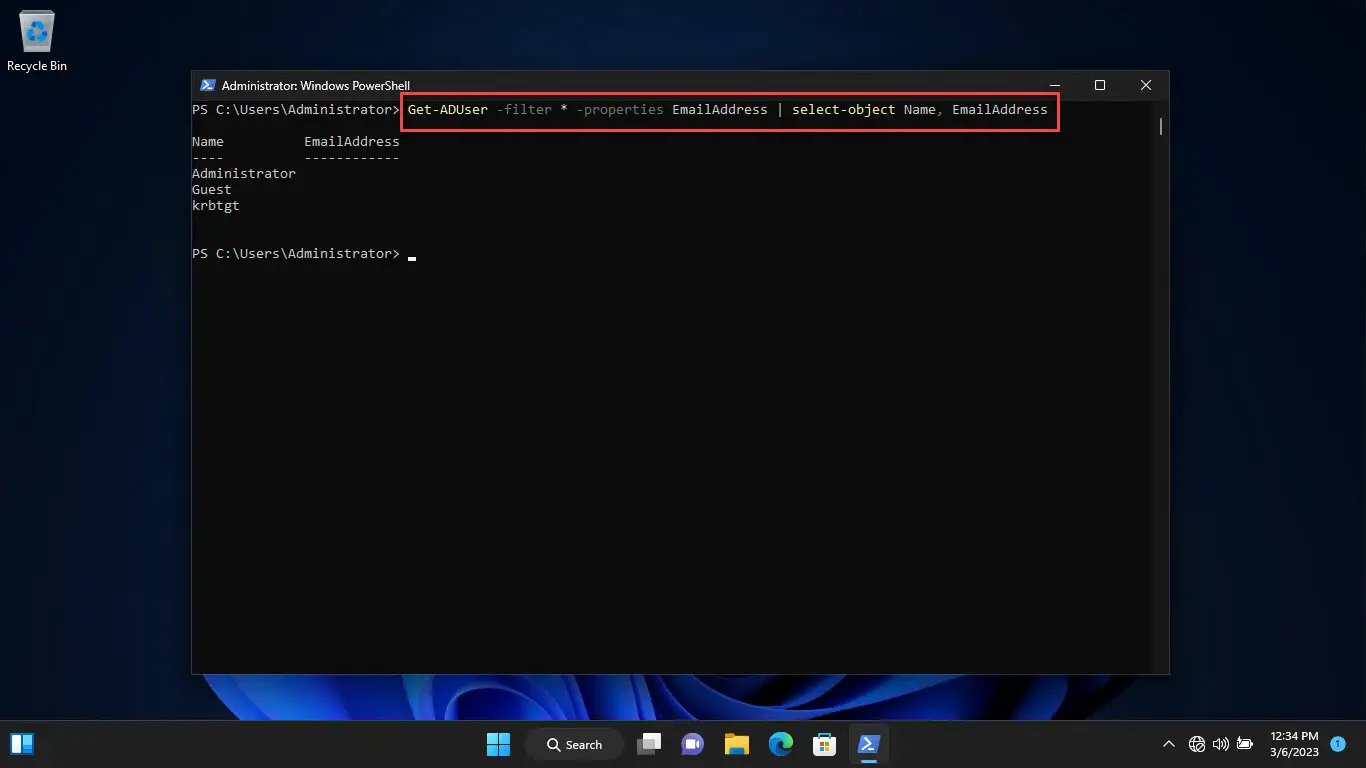Click the last PS C:\Users\Administrator> prompt
The height and width of the screenshot is (768, 1366).
coord(296,254)
